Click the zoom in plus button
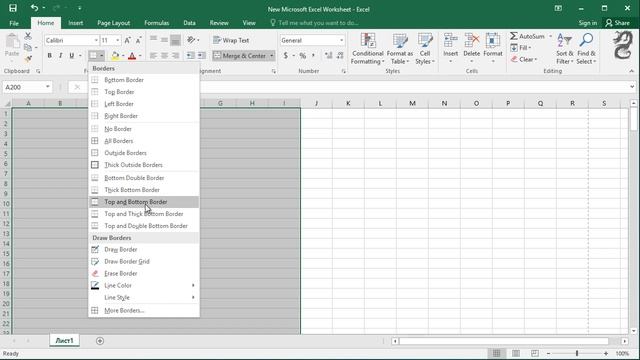The width and height of the screenshot is (640, 360). tap(606, 353)
